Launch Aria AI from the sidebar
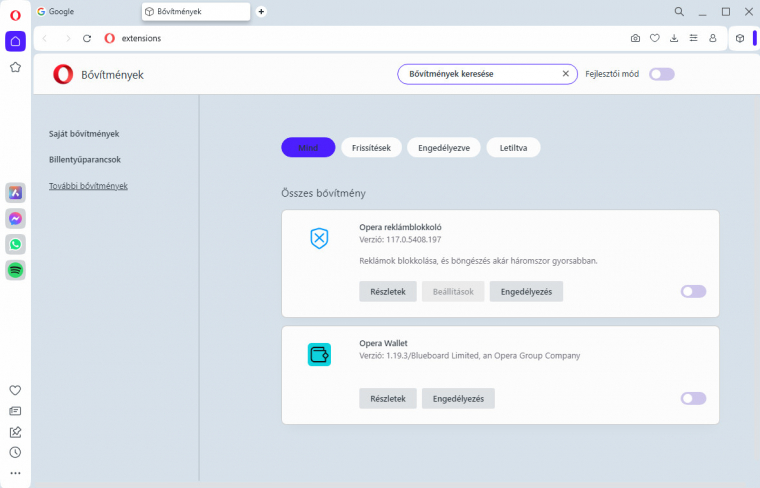760x488 pixels. [15, 193]
